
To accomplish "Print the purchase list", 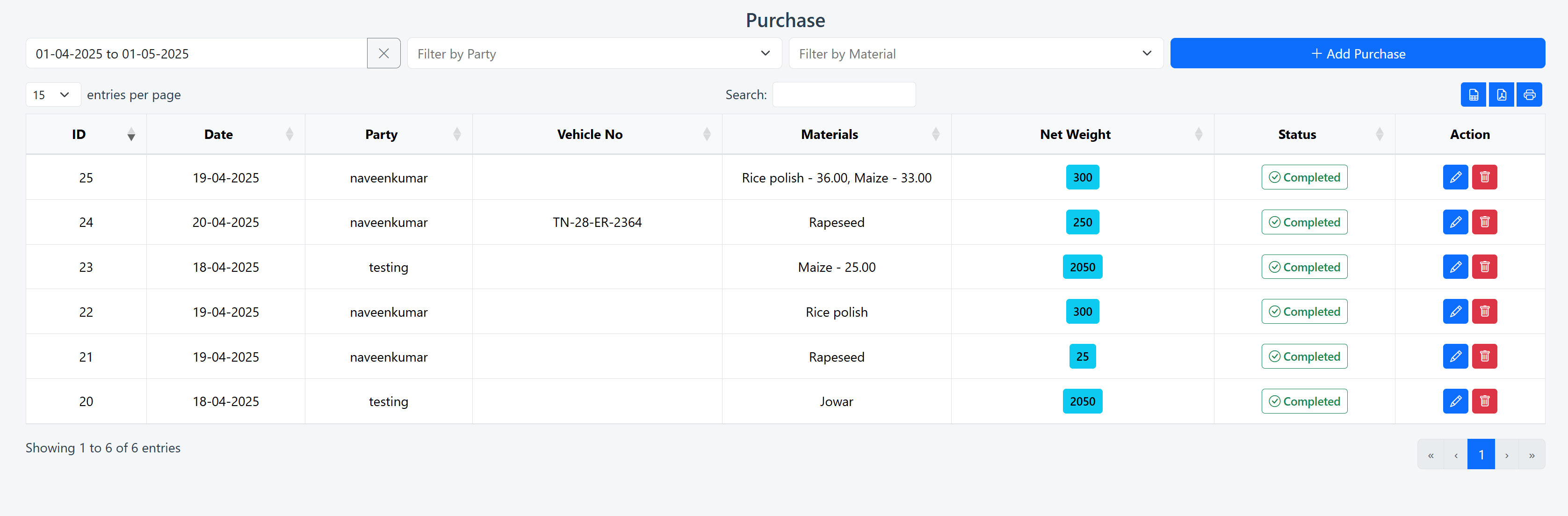I will click(1529, 94).
